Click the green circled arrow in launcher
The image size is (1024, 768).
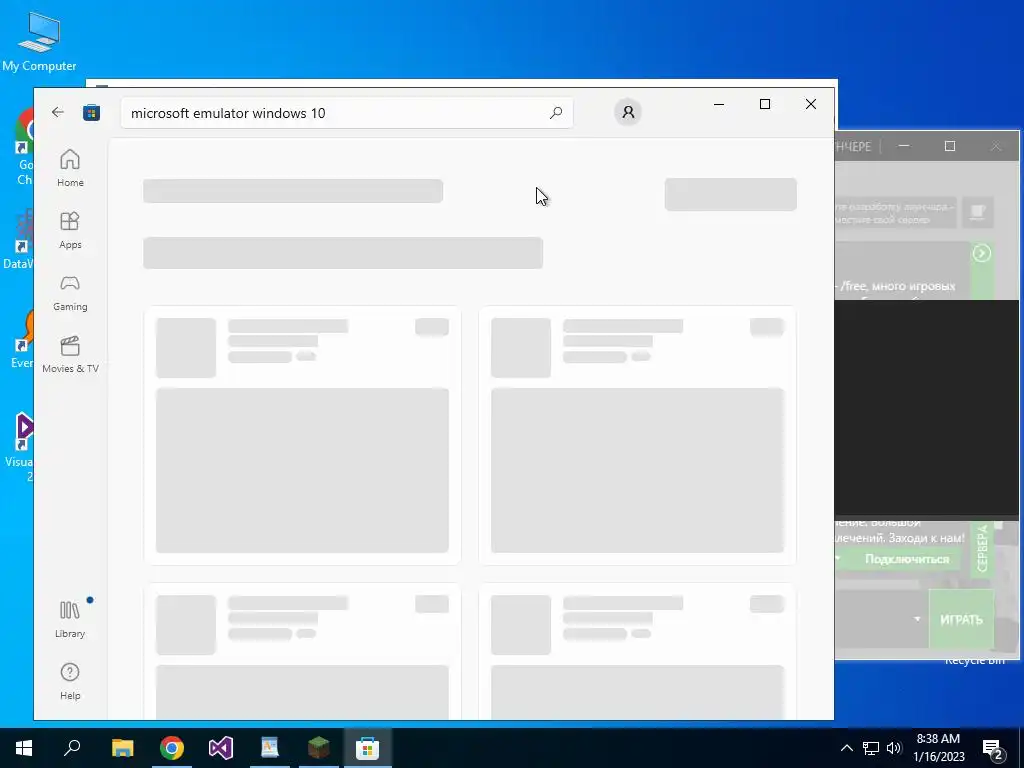point(982,253)
